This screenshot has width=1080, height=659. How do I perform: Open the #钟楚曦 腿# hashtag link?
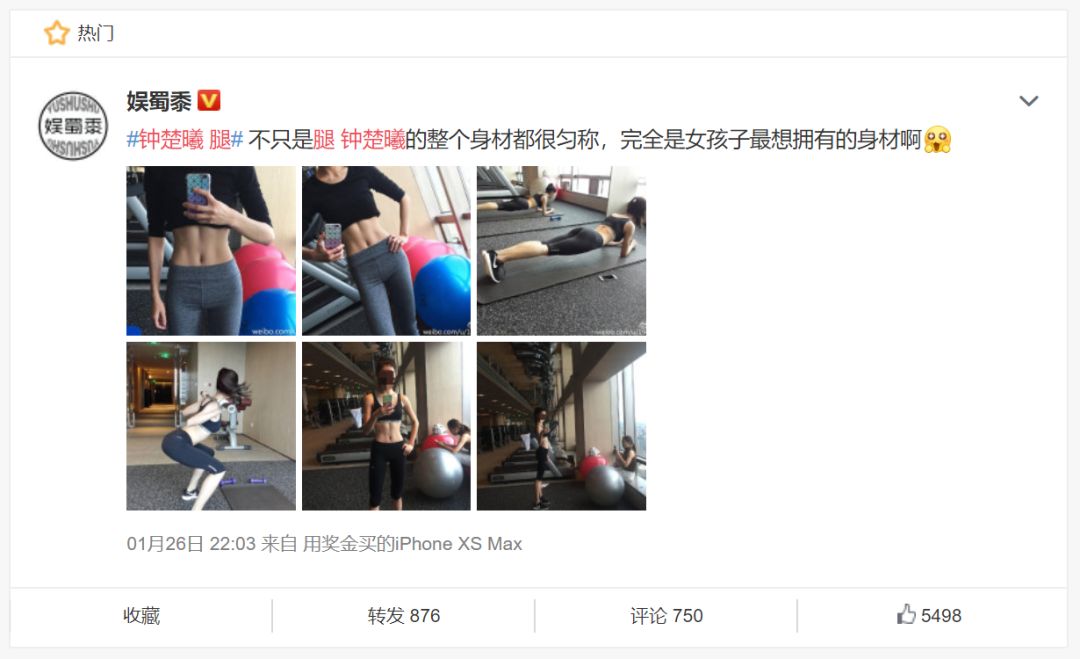coord(185,140)
